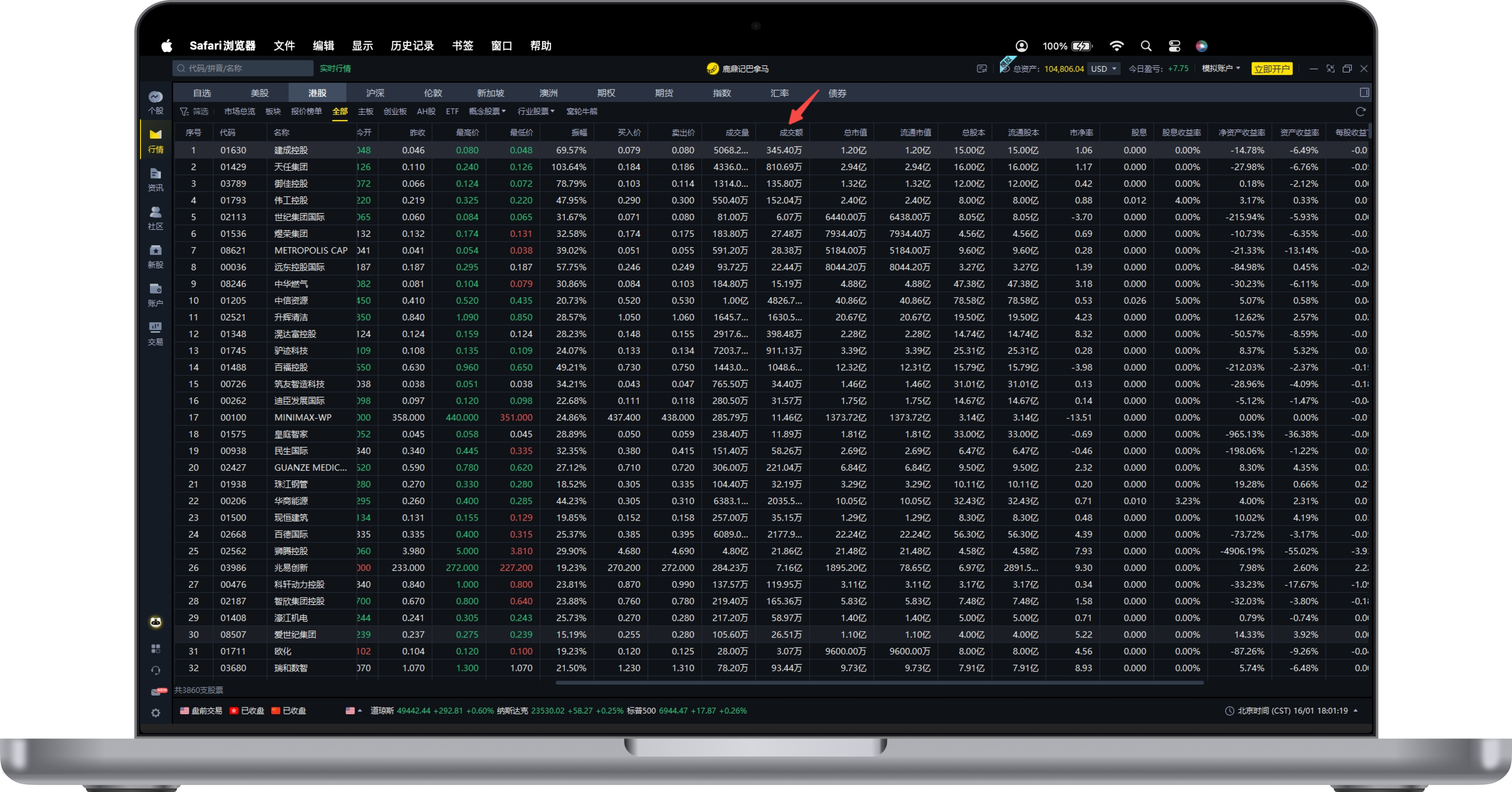Switch to the 美股 market tab
The image size is (1512, 792).
pyautogui.click(x=259, y=93)
